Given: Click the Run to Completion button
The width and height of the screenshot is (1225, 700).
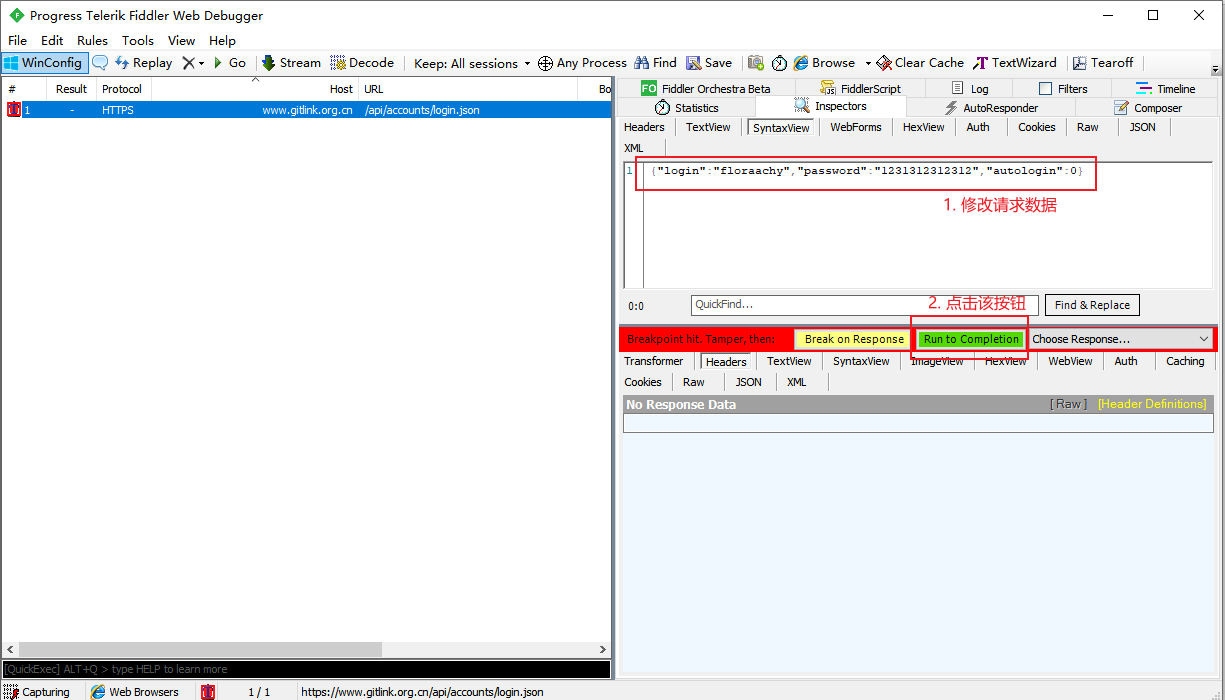Looking at the screenshot, I should click(x=971, y=339).
